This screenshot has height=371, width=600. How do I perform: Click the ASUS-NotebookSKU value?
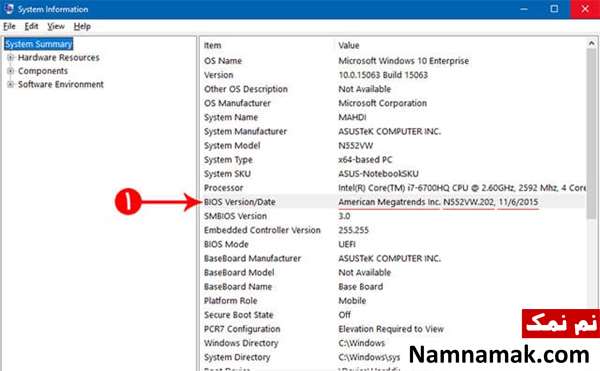(x=378, y=174)
